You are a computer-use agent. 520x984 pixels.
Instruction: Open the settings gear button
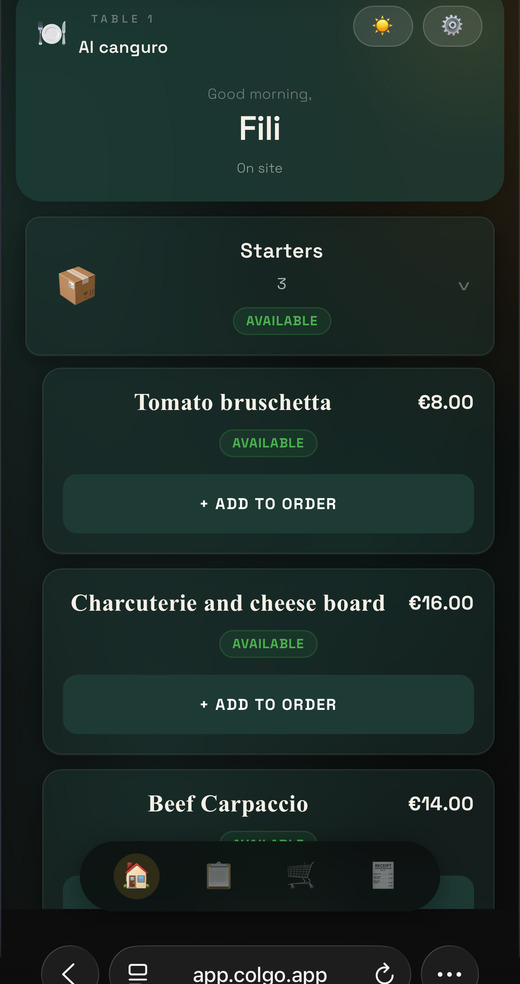point(452,26)
